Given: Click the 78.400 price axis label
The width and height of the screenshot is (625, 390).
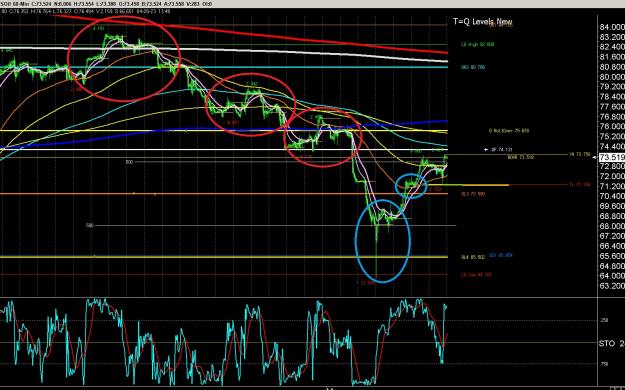Looking at the screenshot, I should pyautogui.click(x=612, y=97).
